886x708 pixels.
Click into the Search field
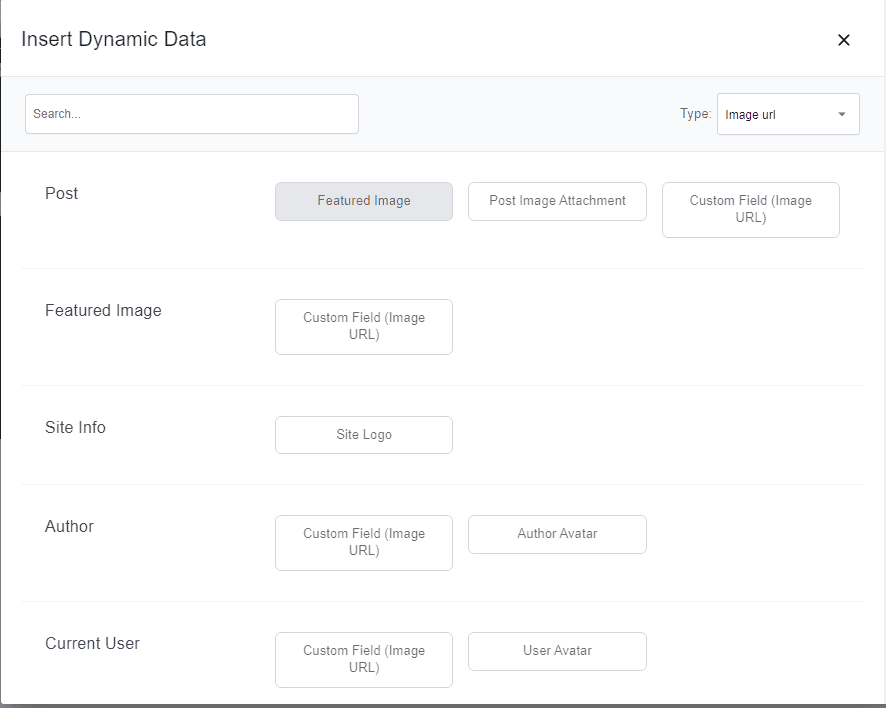192,114
